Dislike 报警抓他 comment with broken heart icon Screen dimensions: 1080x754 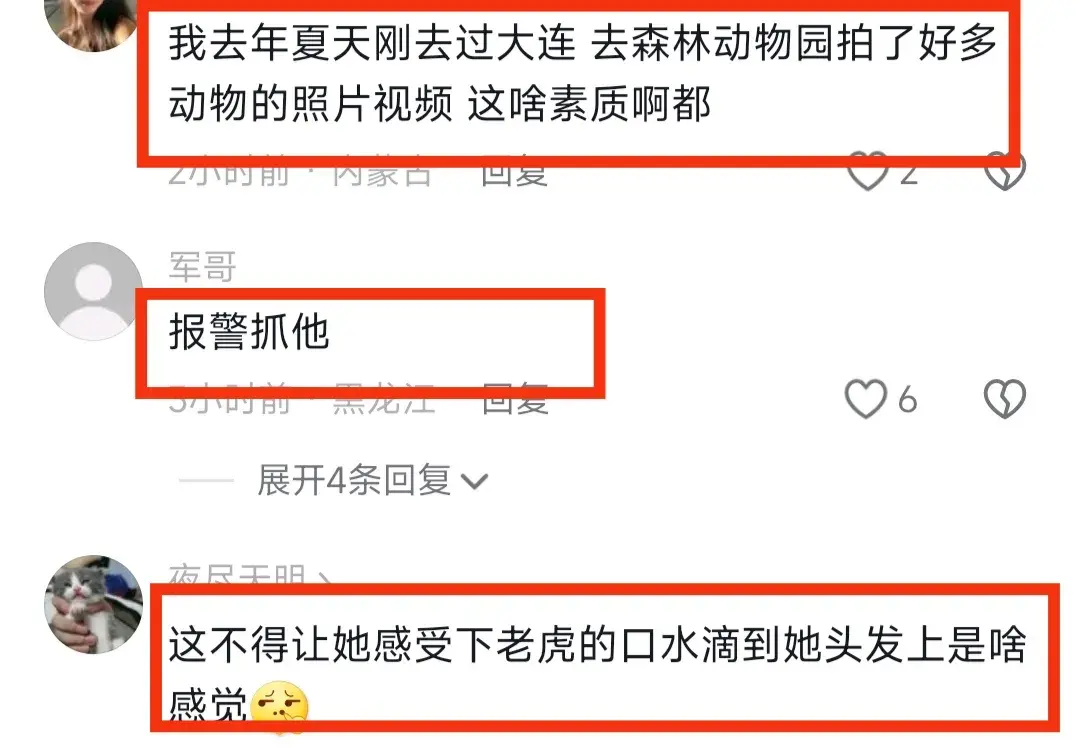click(x=1005, y=399)
